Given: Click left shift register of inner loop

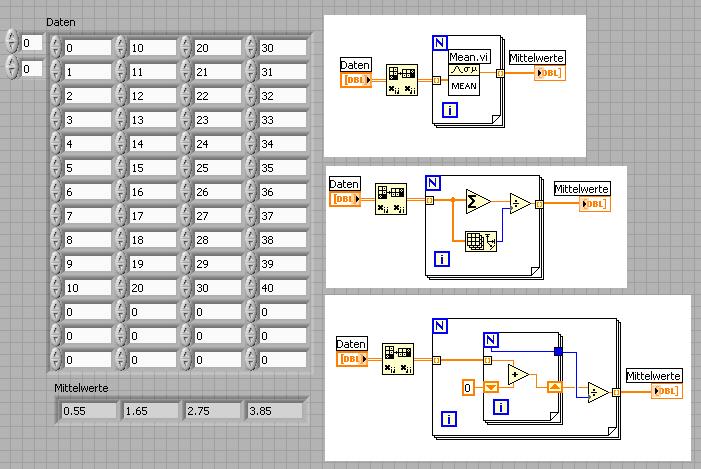Looking at the screenshot, I should point(491,386).
